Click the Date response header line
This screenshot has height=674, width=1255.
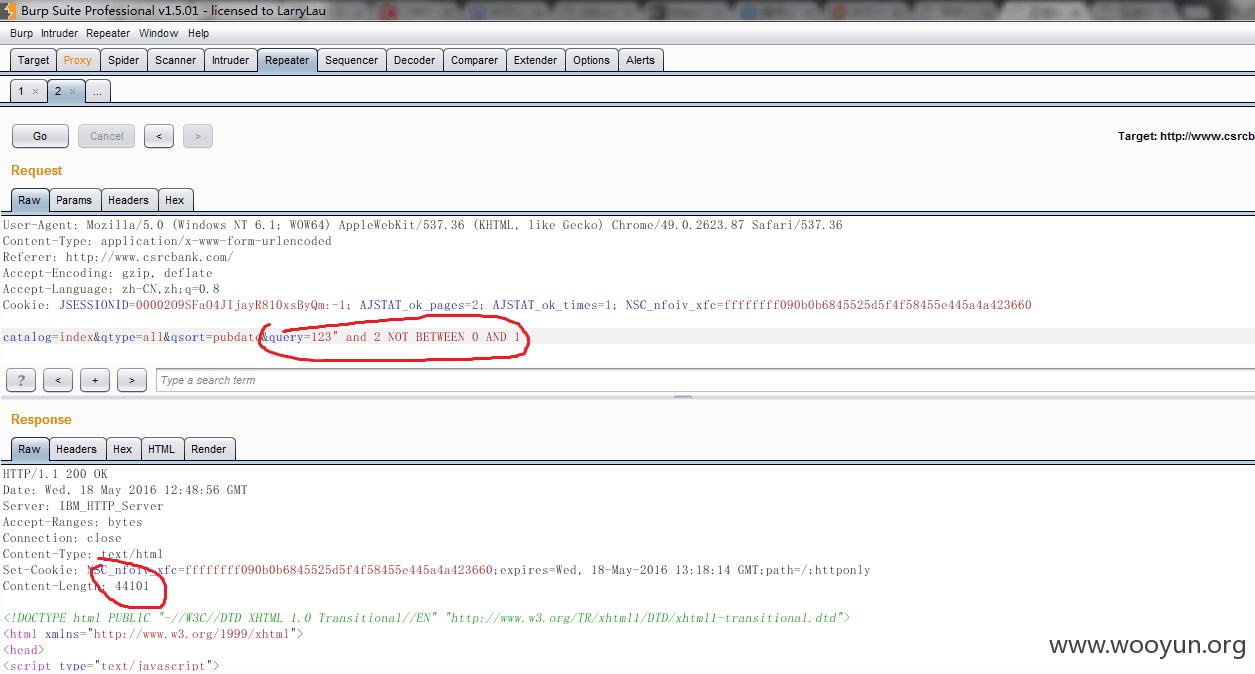(x=125, y=490)
